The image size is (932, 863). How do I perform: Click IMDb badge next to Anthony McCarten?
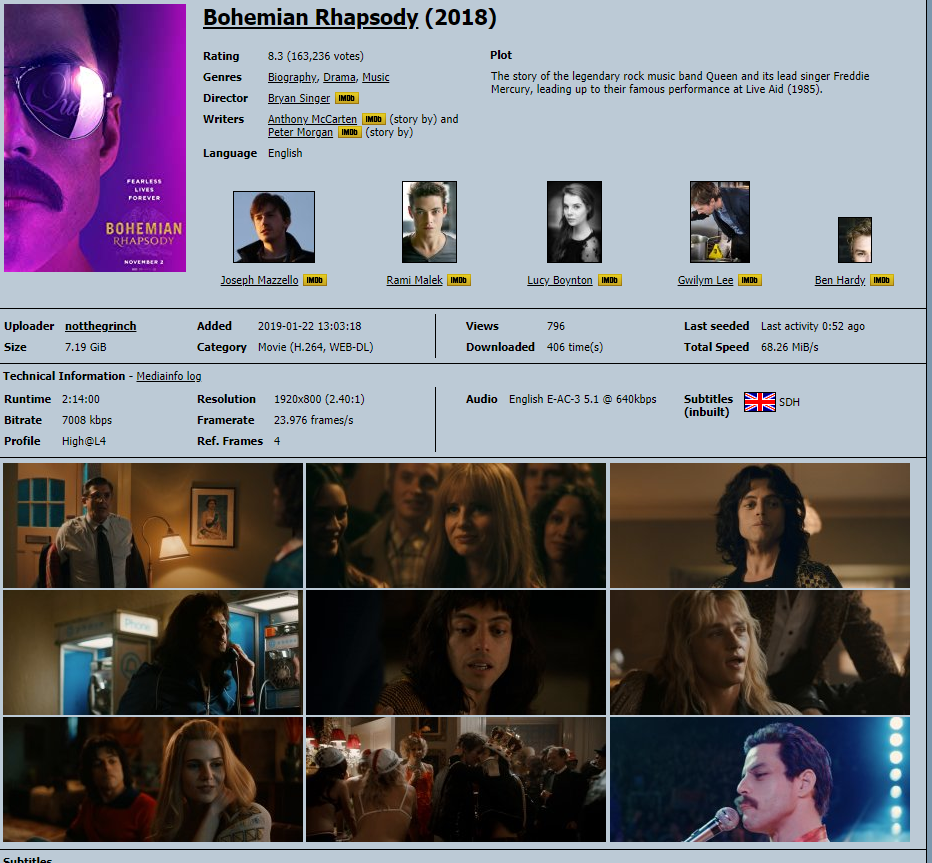[374, 119]
